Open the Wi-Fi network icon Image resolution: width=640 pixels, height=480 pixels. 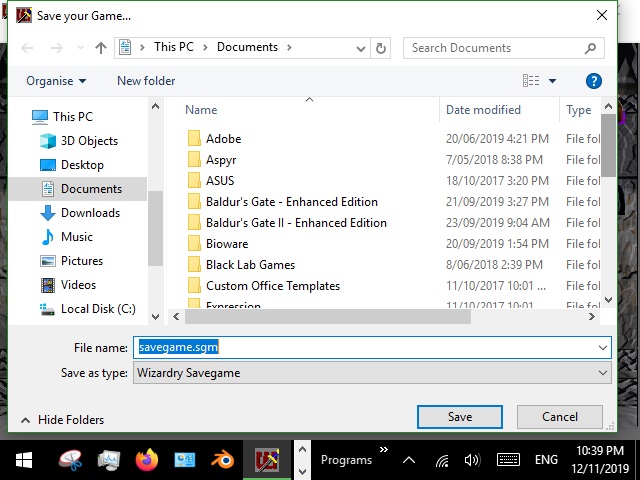coord(442,460)
